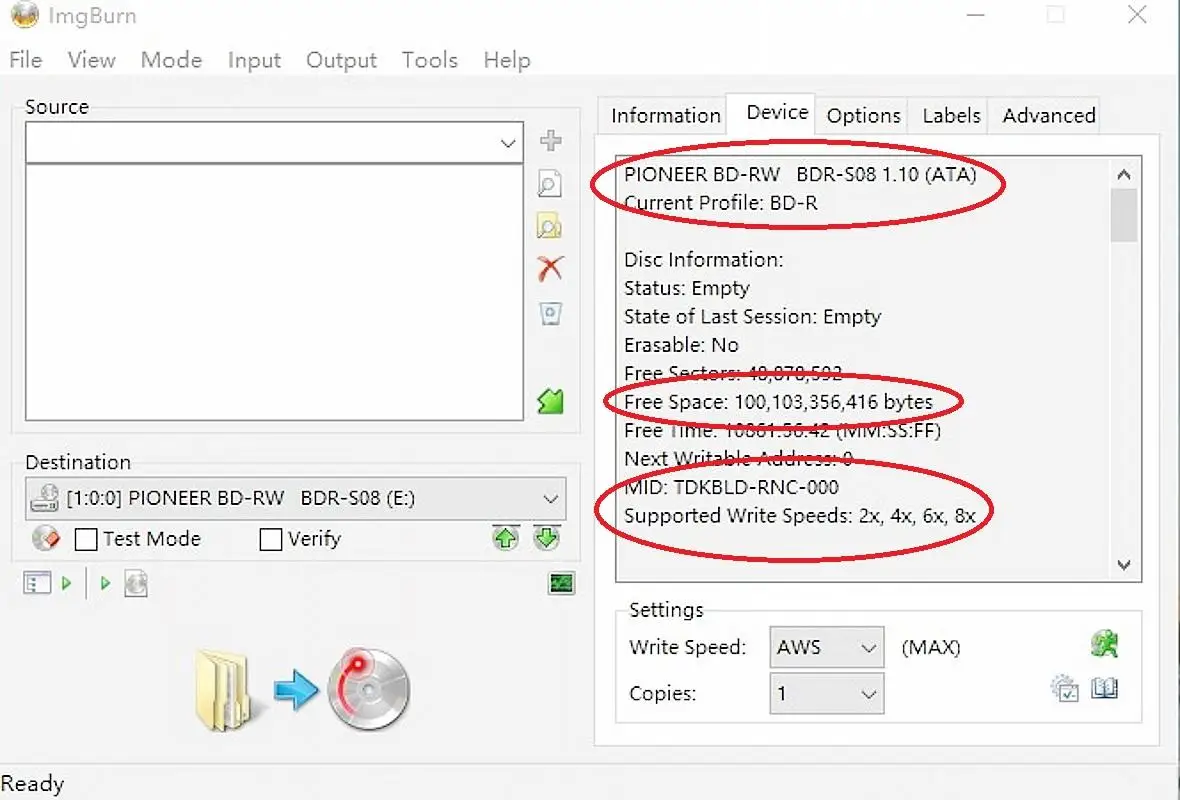
Task: Click the 'State of Last Session: Empty' line
Action: click(752, 317)
